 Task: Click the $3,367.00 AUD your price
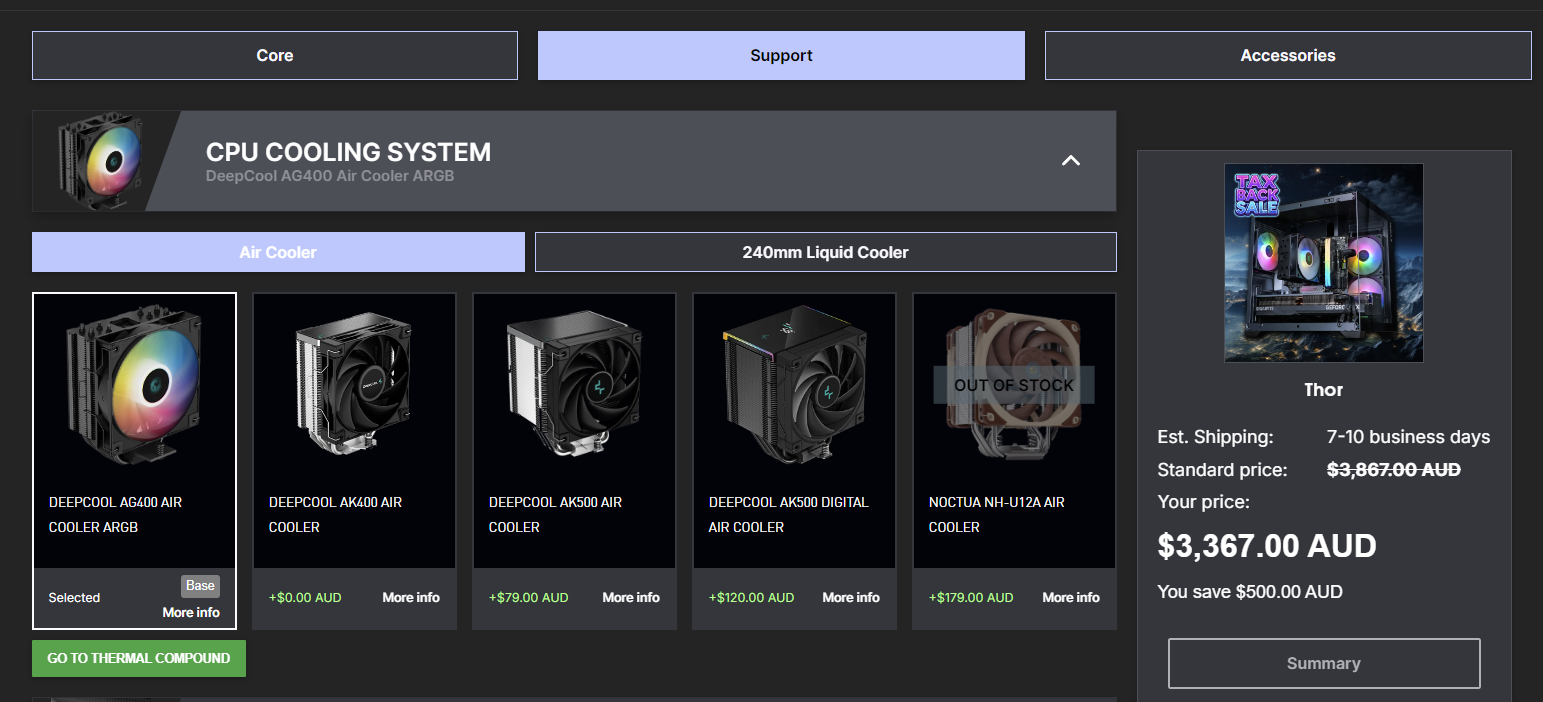(x=1267, y=546)
